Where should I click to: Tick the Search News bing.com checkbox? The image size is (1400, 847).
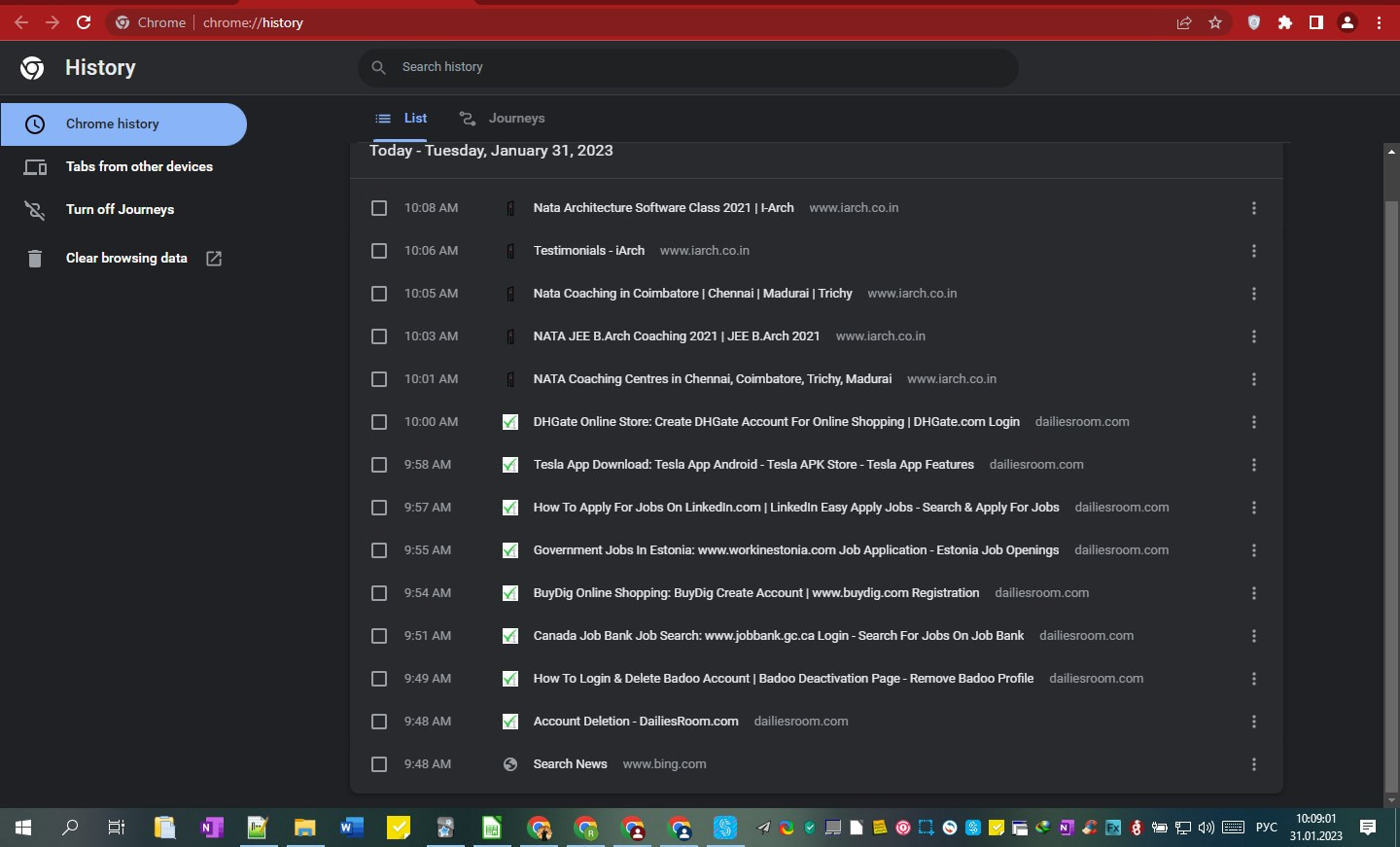pos(379,764)
